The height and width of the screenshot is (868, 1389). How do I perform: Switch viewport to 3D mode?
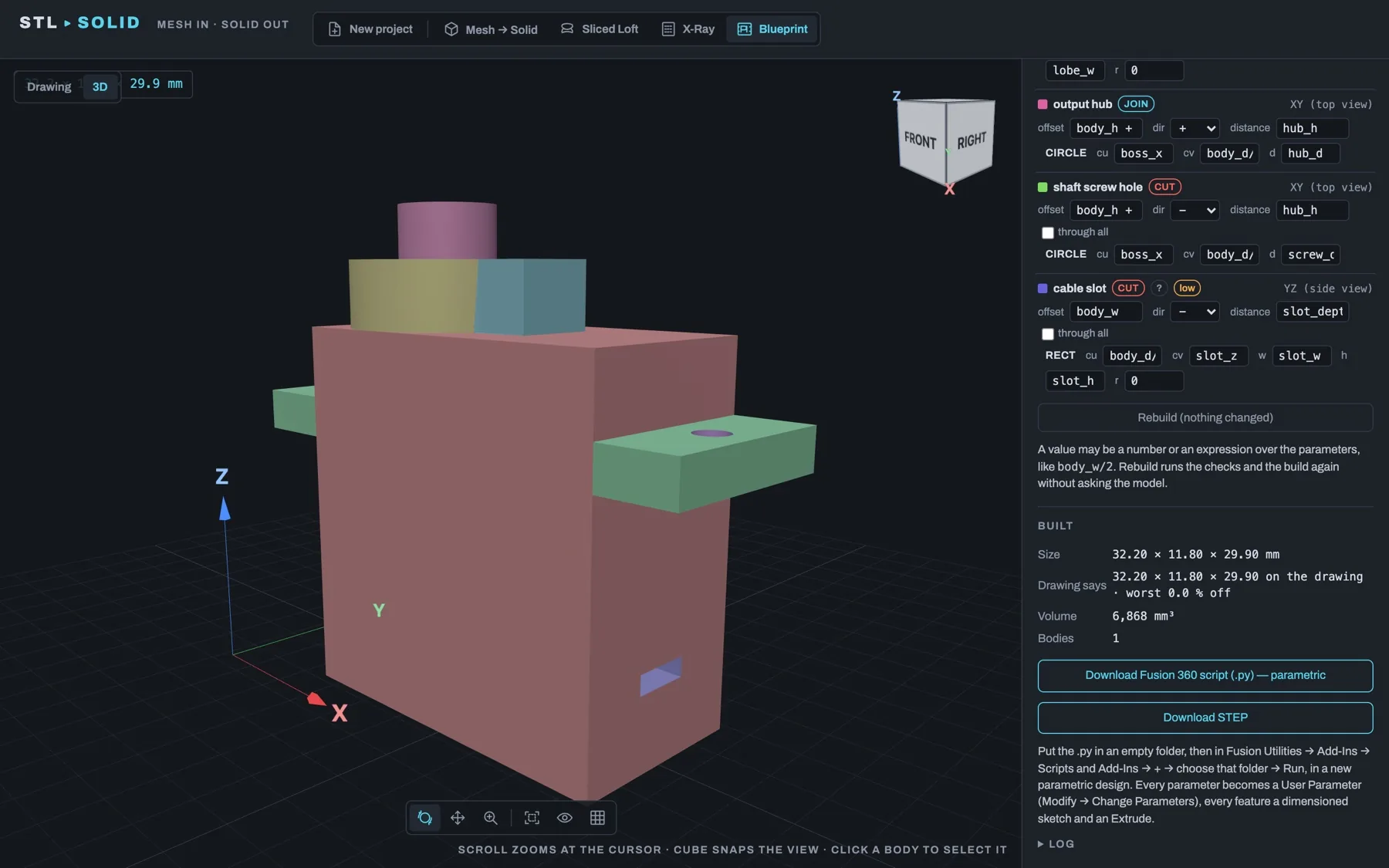(x=100, y=86)
